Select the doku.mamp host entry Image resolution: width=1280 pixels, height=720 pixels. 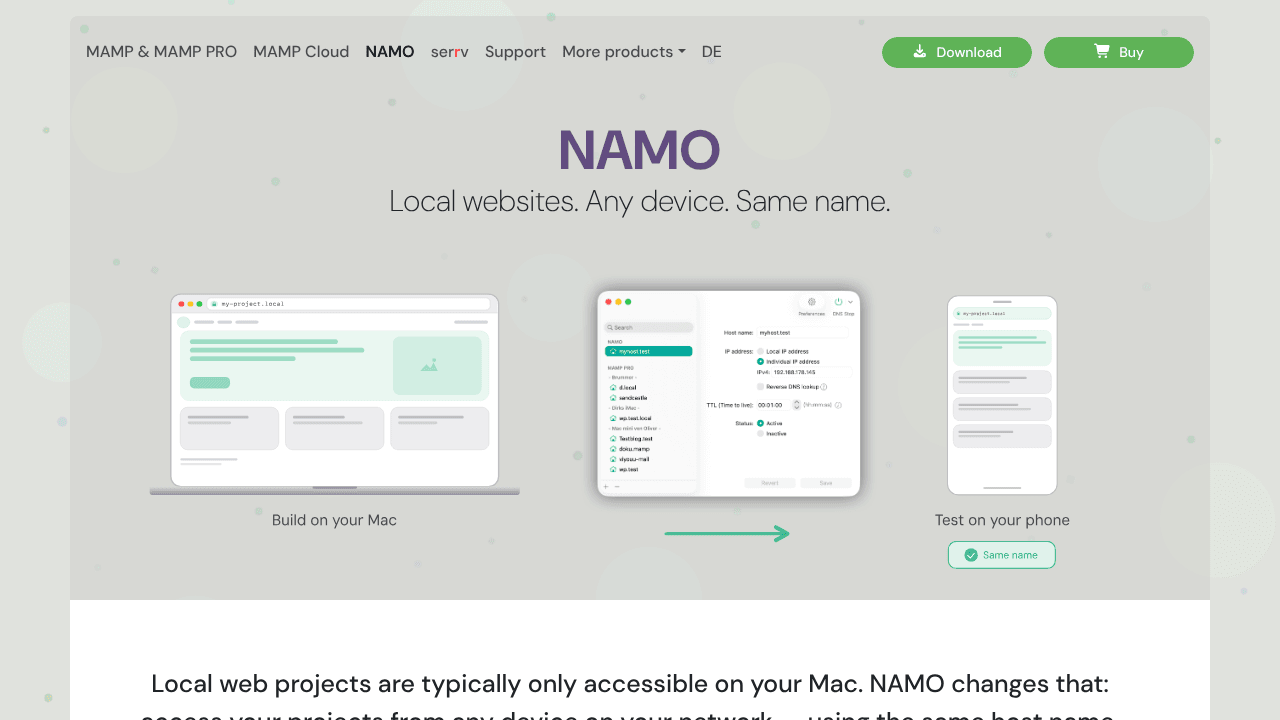[634, 449]
